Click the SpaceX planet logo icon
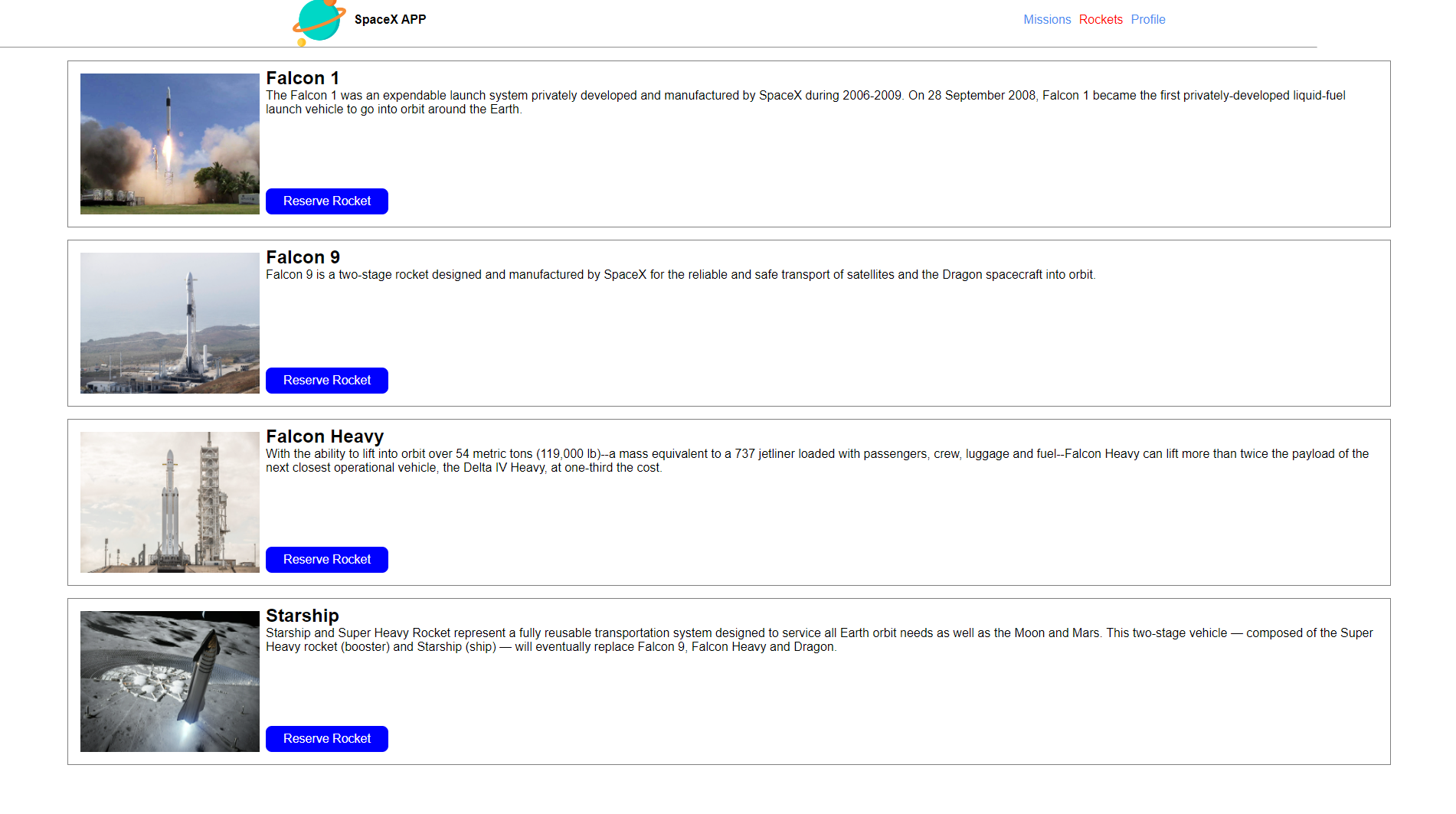 coord(319,22)
